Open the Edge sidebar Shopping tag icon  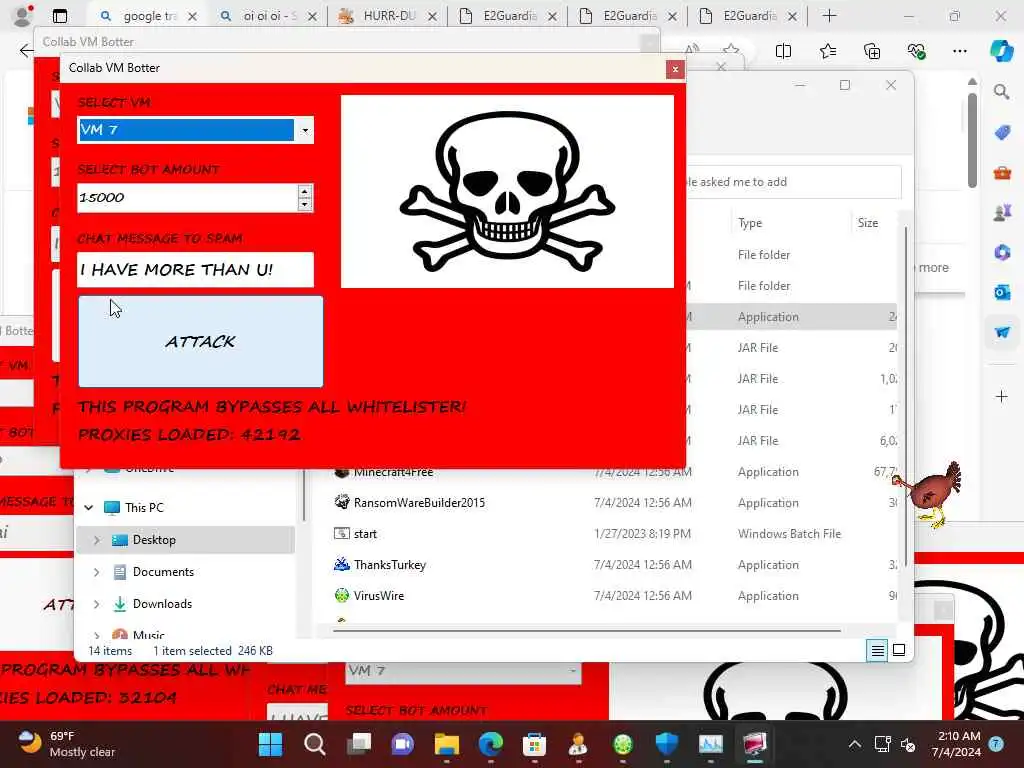pyautogui.click(x=1002, y=133)
